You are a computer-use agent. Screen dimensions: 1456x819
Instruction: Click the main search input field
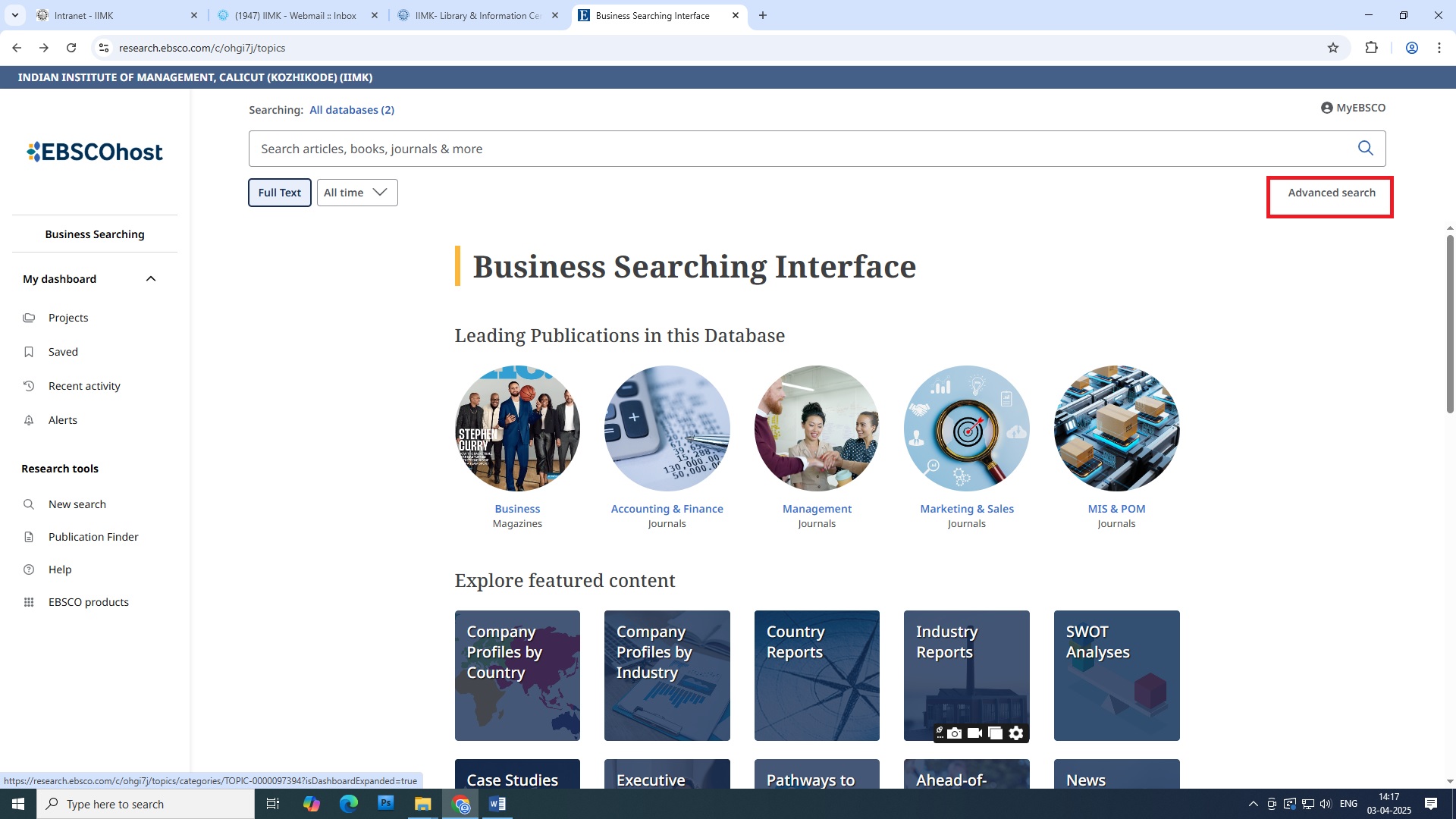click(x=796, y=149)
